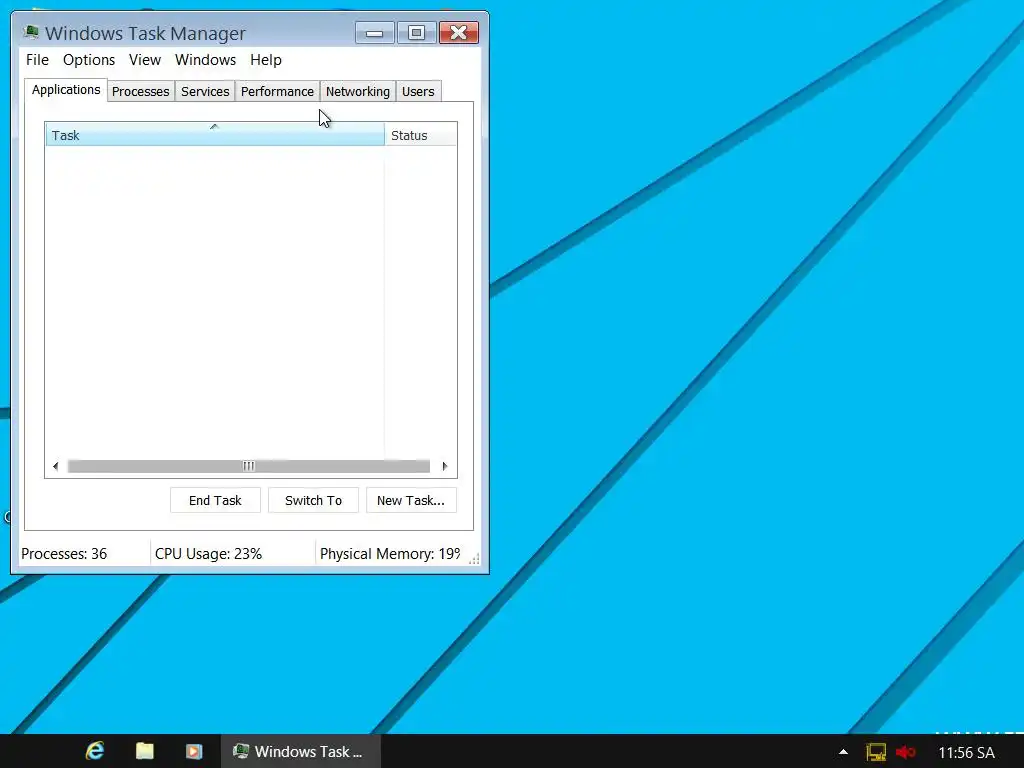Screen dimensions: 1024x768
Task: Click the New Task... button
Action: click(x=411, y=500)
